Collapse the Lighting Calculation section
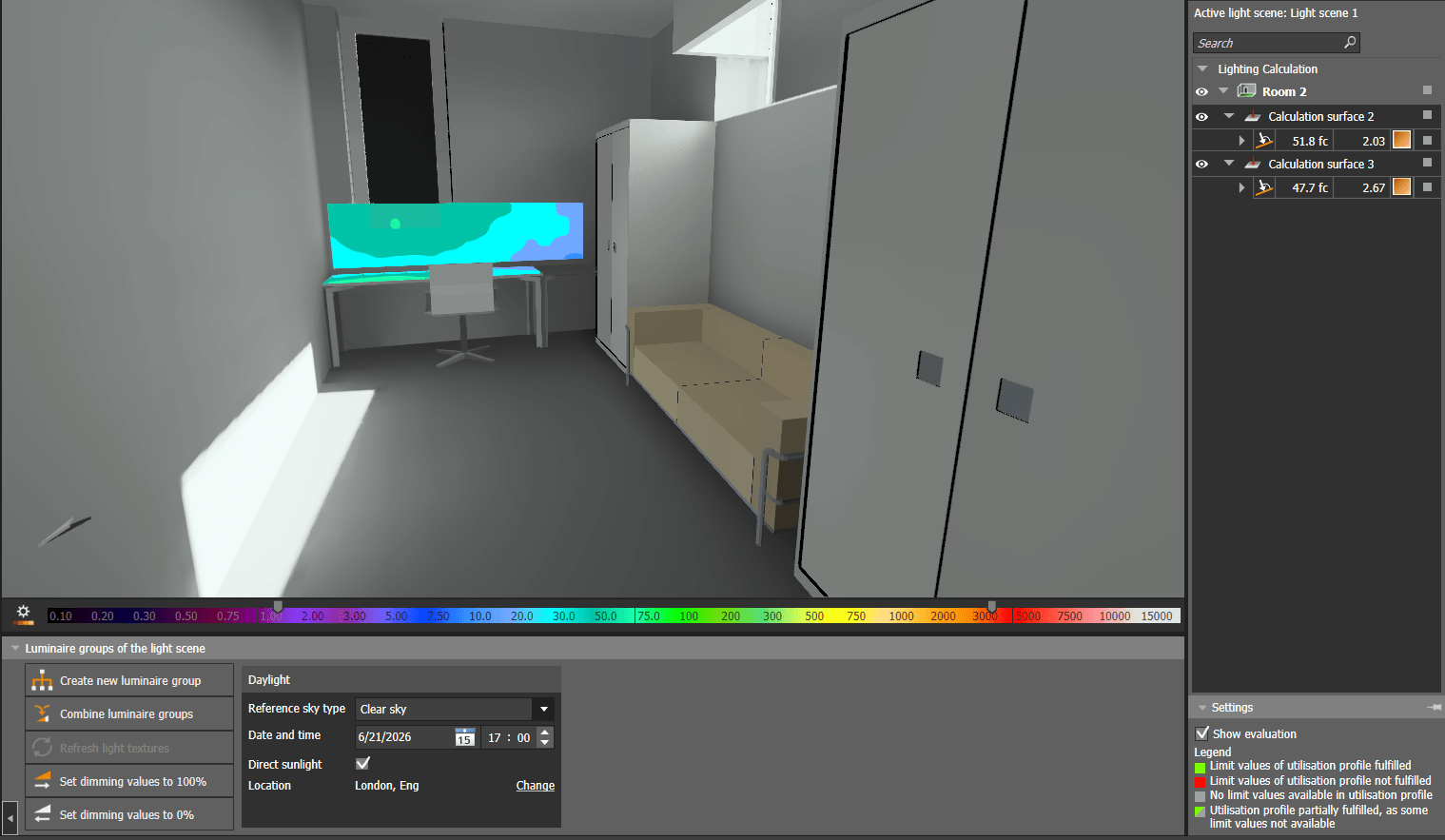The width and height of the screenshot is (1445, 840). (1202, 68)
